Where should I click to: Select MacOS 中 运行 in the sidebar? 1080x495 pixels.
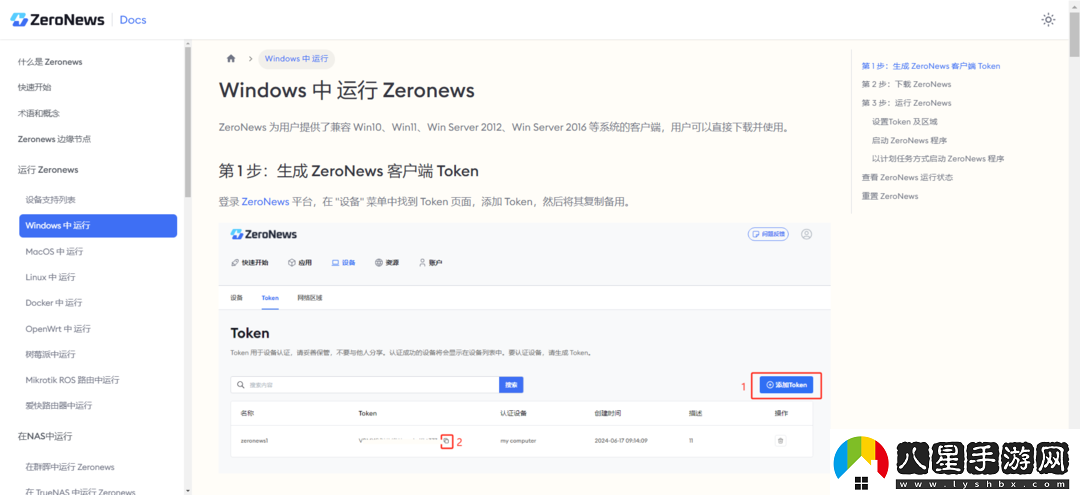tap(54, 252)
